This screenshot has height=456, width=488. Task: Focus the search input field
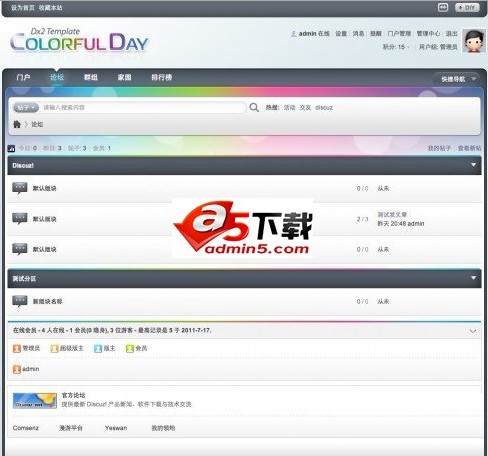click(x=143, y=107)
